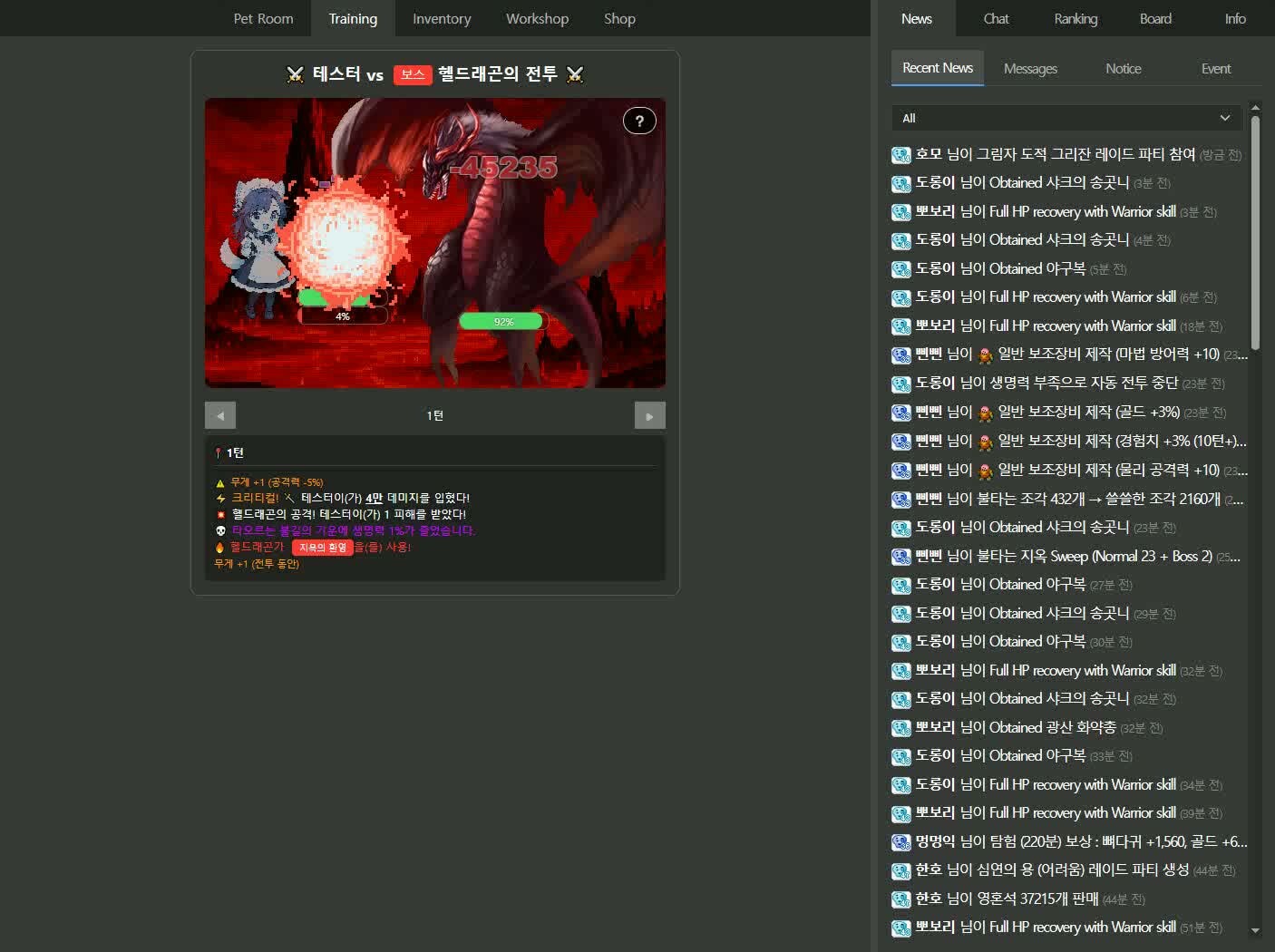Click the player's 4% health bar
Viewport: 1275px width, 952px height.
click(x=343, y=316)
